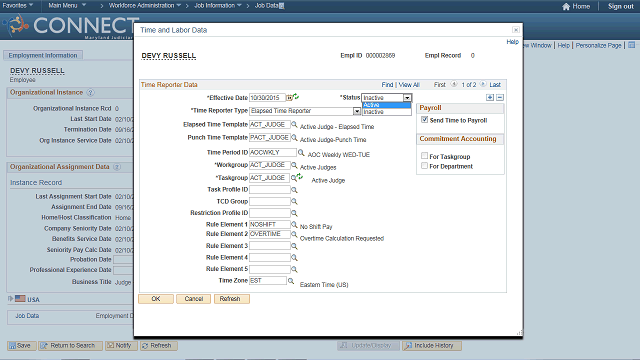Screen dimensions: 640x360
Task: Open the Rule Element 4 lookup
Action: (x=294, y=258)
